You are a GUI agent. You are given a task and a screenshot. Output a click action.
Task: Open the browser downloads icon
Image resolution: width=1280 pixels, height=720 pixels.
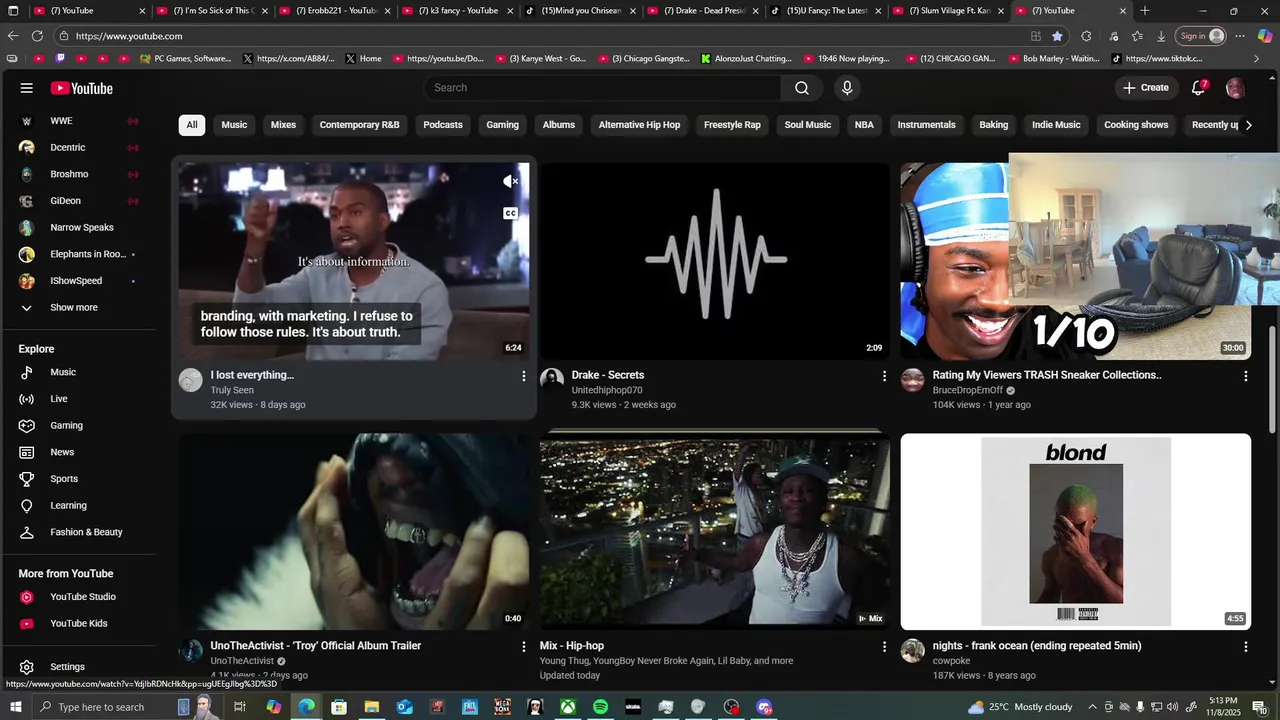click(1161, 36)
